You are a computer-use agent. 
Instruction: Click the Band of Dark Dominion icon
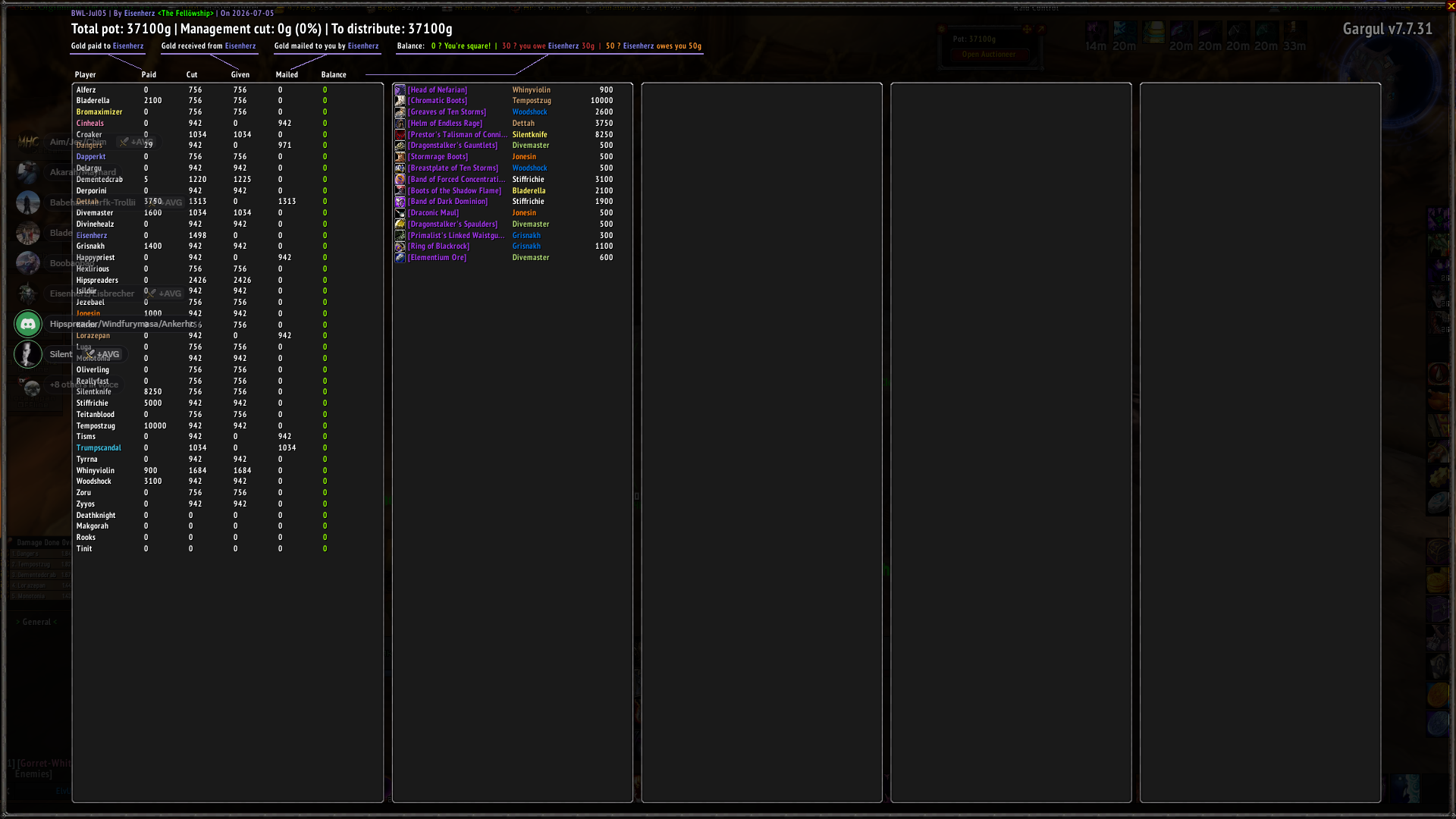coord(400,202)
